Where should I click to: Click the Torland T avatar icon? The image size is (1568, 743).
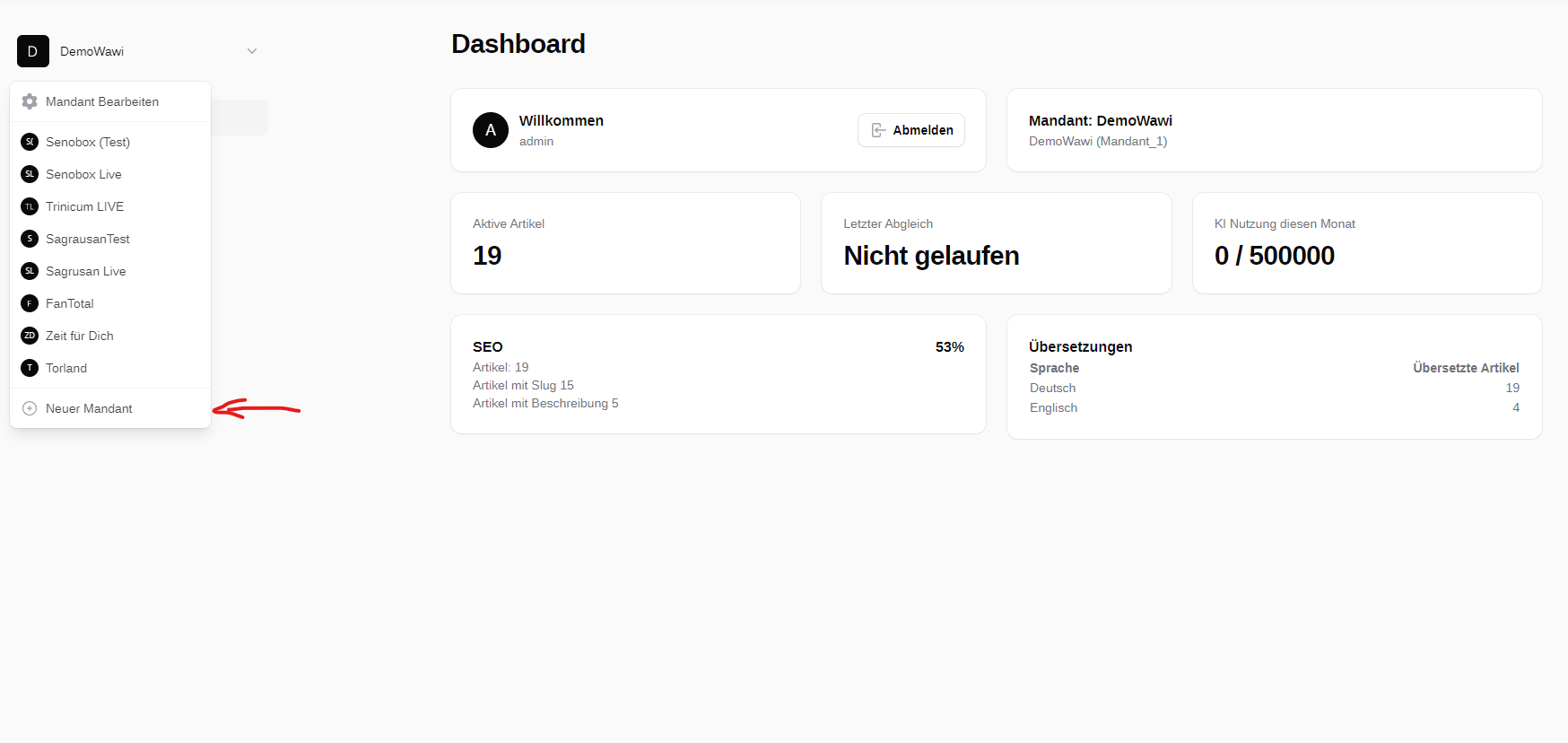tap(30, 368)
